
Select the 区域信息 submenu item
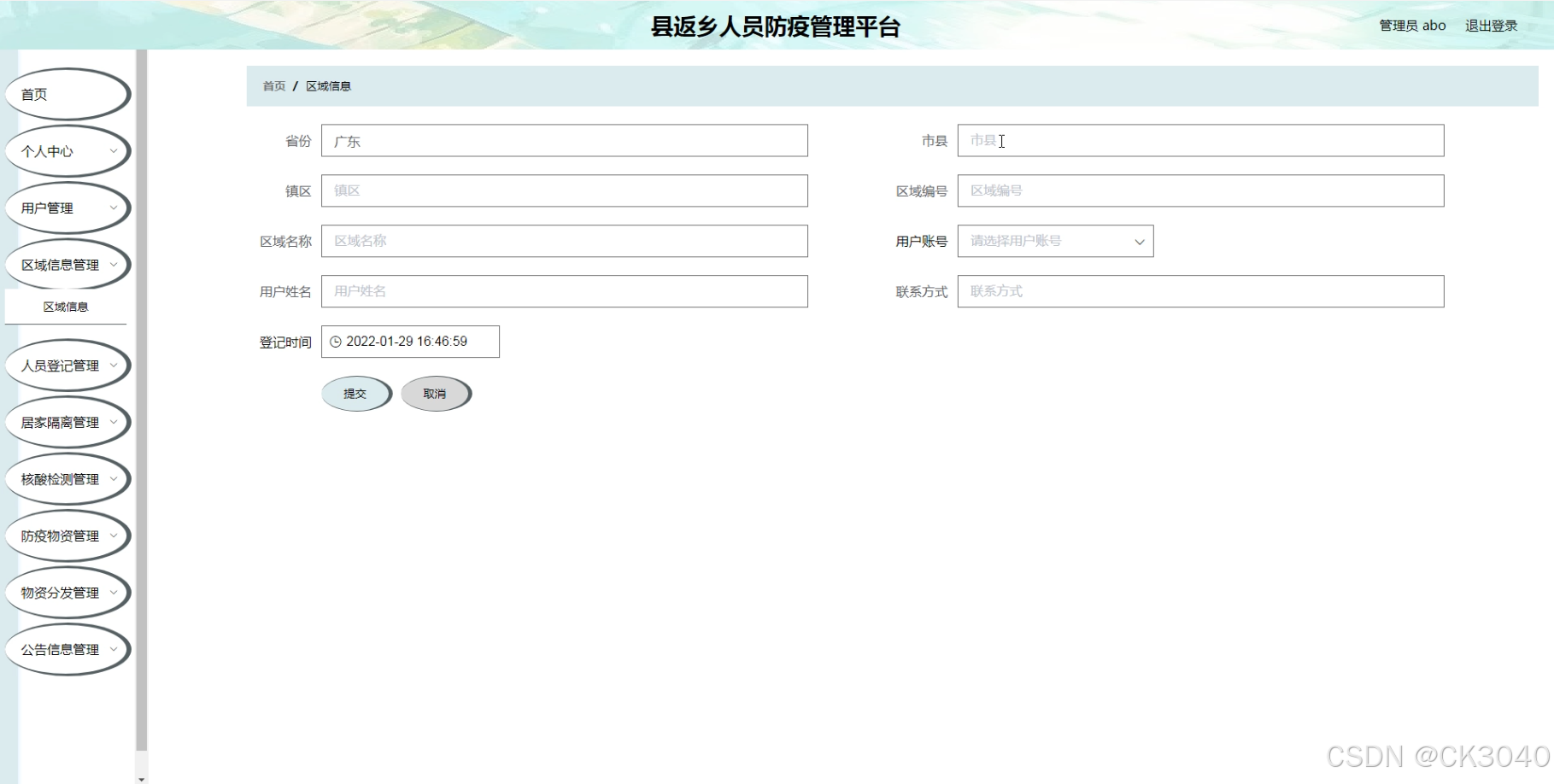[66, 307]
